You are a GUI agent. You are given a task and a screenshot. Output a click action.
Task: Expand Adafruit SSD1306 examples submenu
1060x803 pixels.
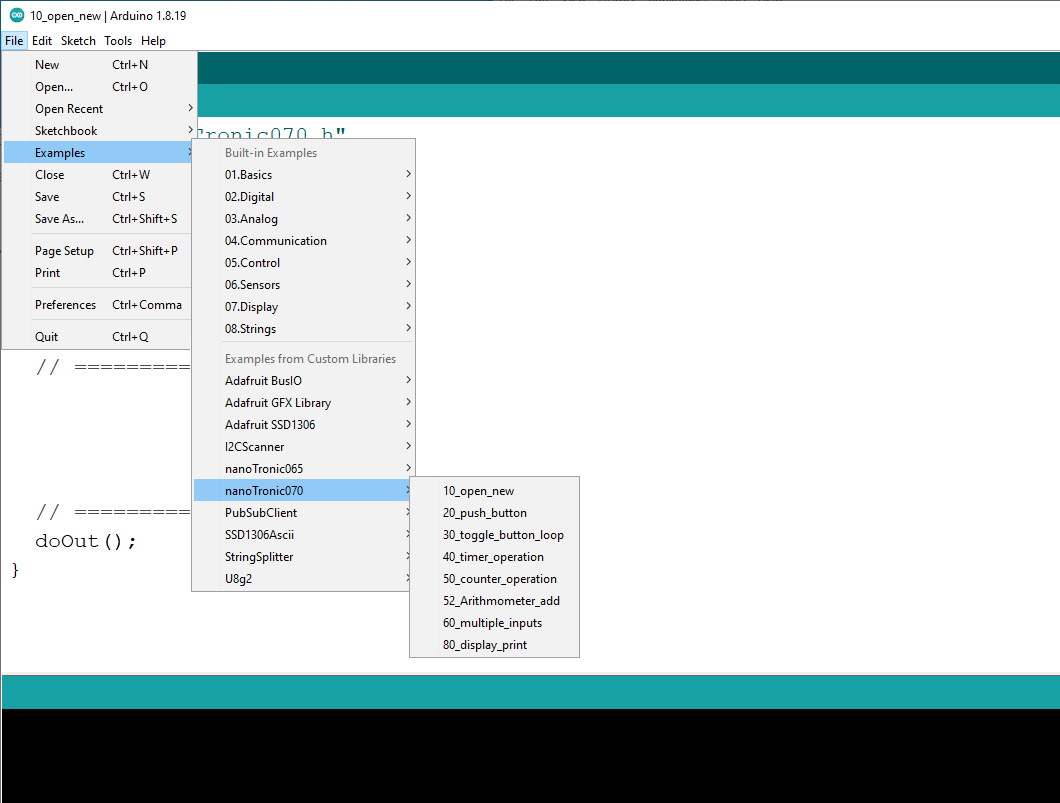point(270,425)
